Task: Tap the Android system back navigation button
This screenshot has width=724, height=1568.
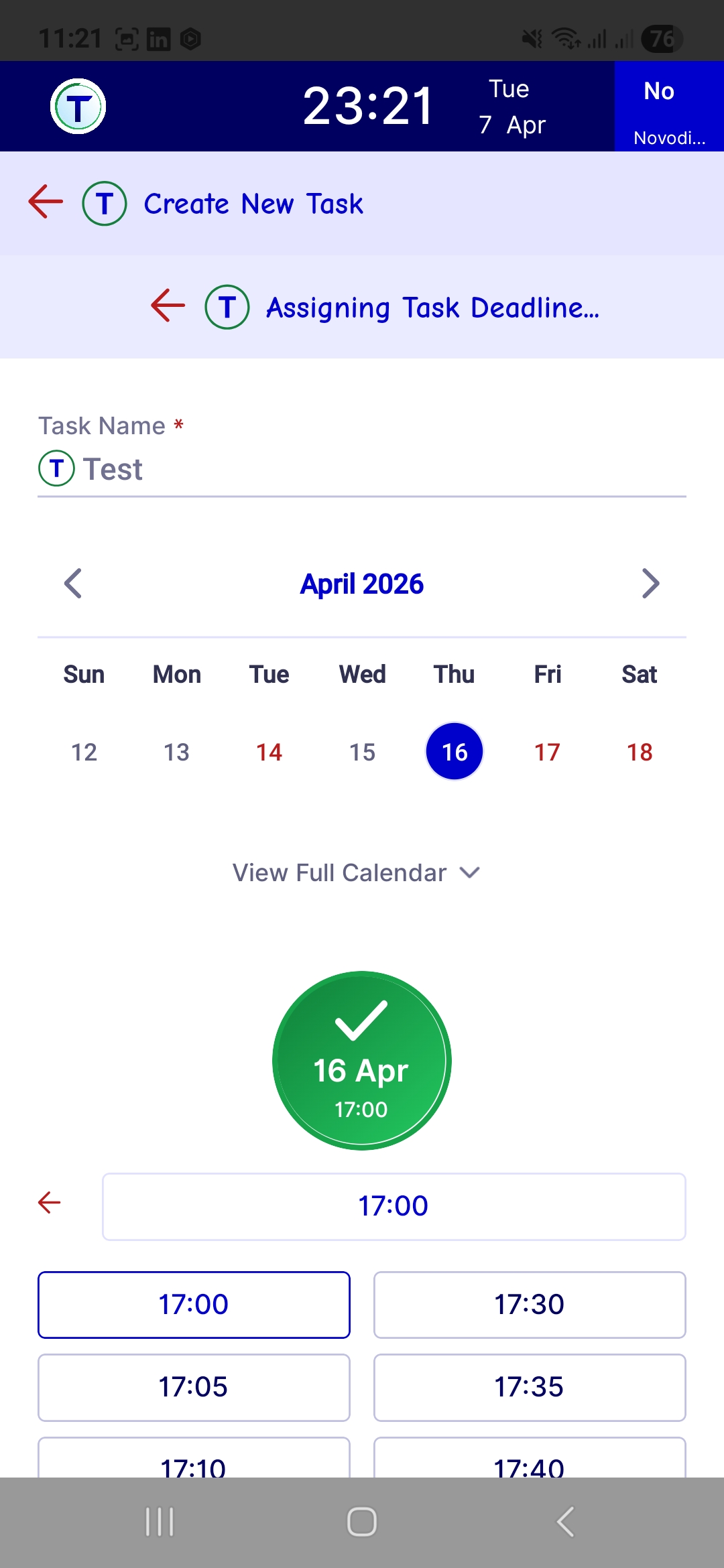Action: 565,1522
